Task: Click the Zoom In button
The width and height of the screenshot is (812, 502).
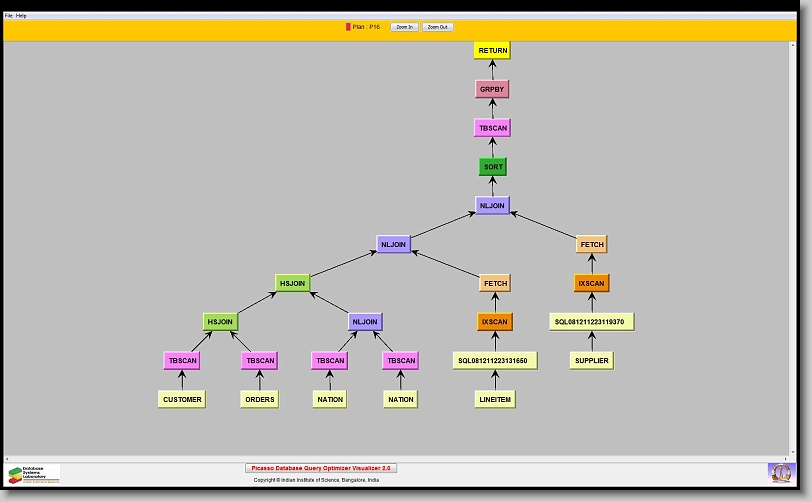Action: [403, 27]
